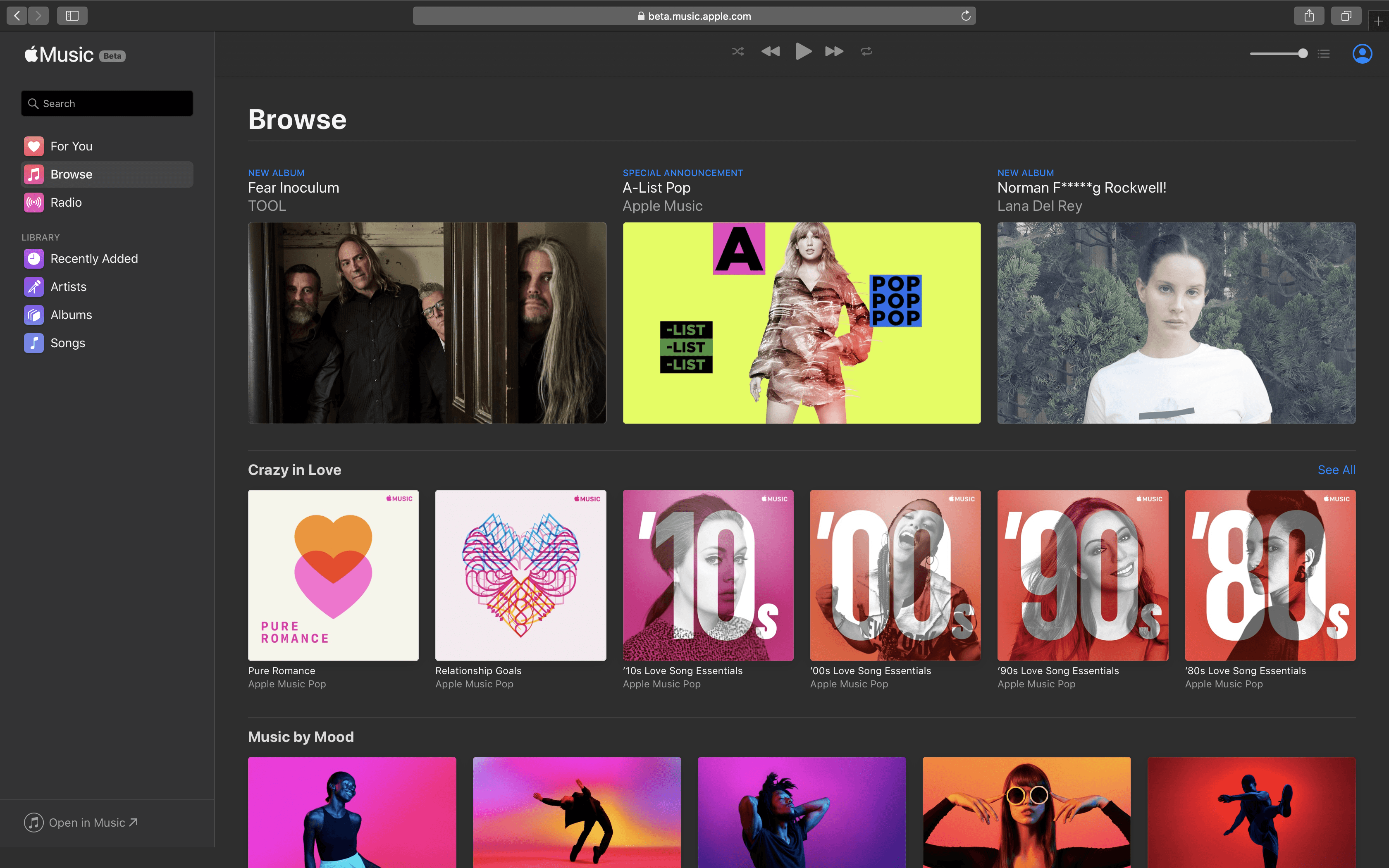Adjust the volume slider
Viewport: 1389px width, 868px height.
tap(1279, 53)
